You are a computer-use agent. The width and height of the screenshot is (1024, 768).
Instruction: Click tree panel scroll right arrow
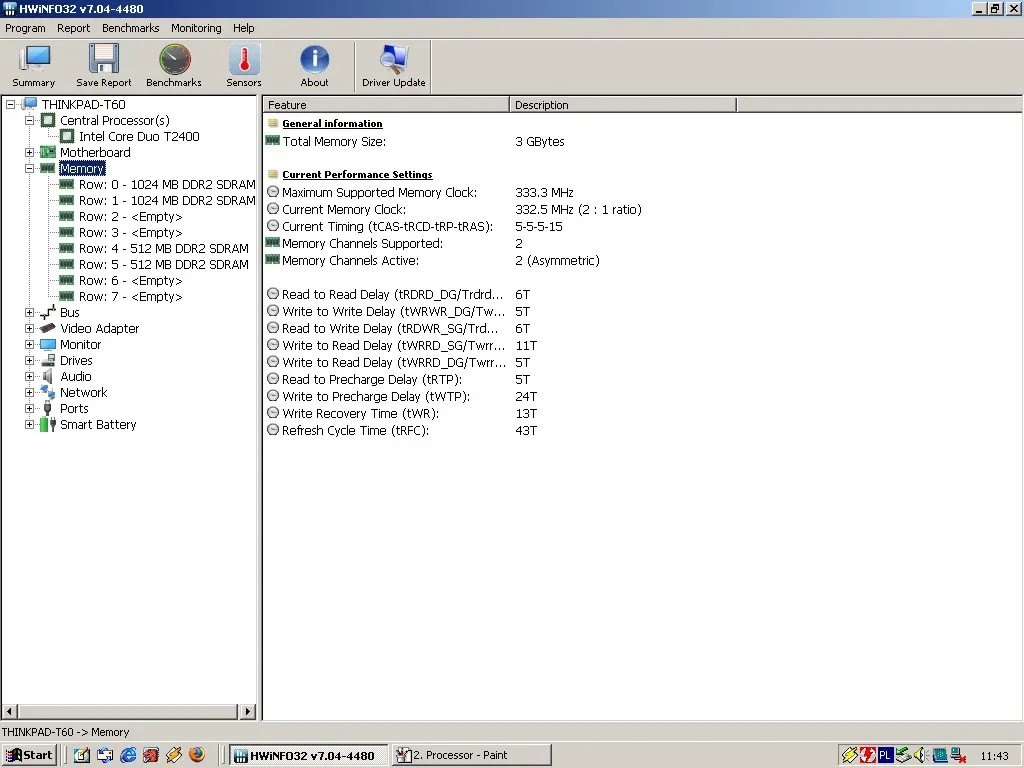click(248, 711)
